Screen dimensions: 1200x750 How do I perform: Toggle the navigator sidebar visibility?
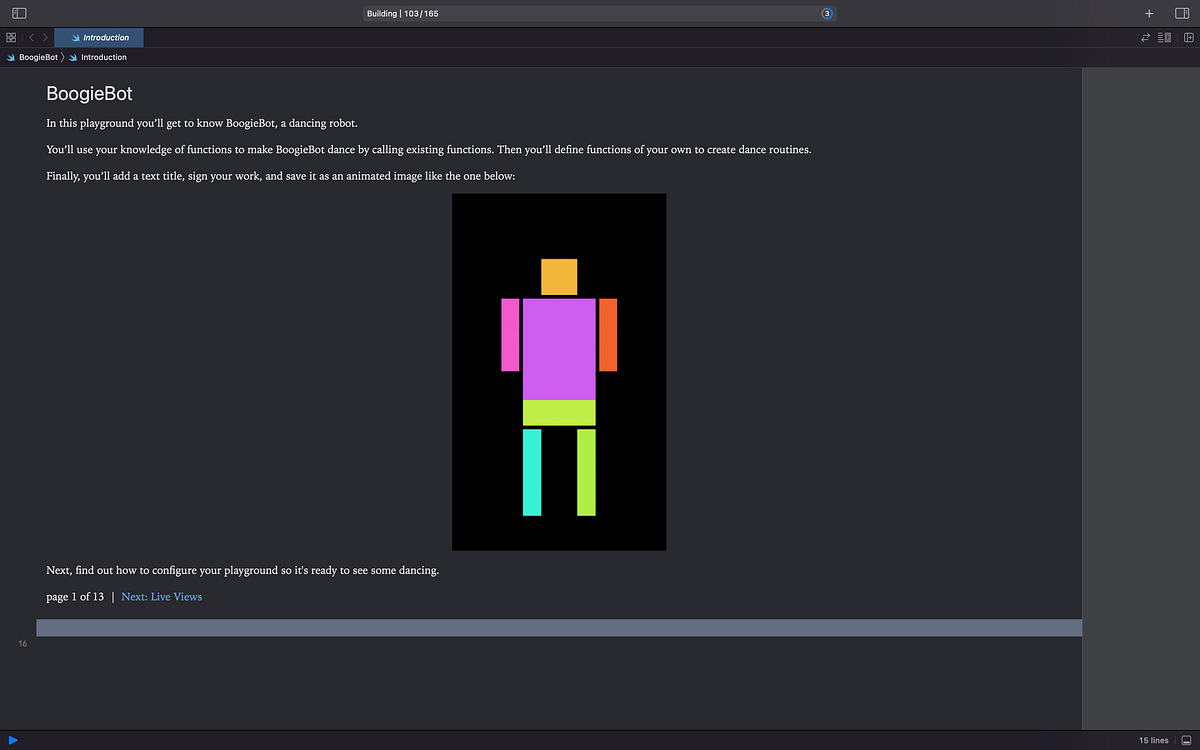[x=18, y=13]
